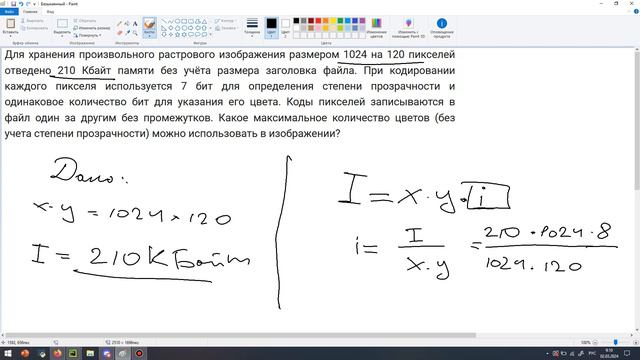Open the Windows Start menu

(8, 353)
